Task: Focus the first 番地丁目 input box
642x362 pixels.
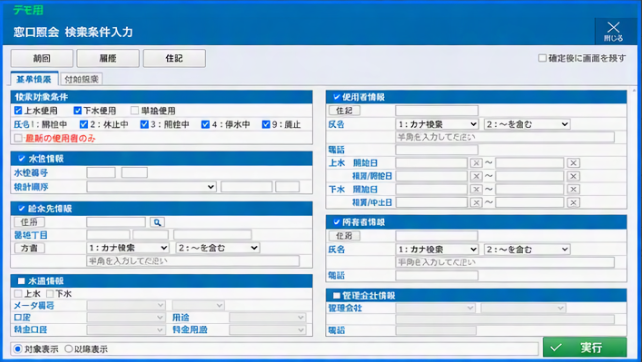Action: 108,235
